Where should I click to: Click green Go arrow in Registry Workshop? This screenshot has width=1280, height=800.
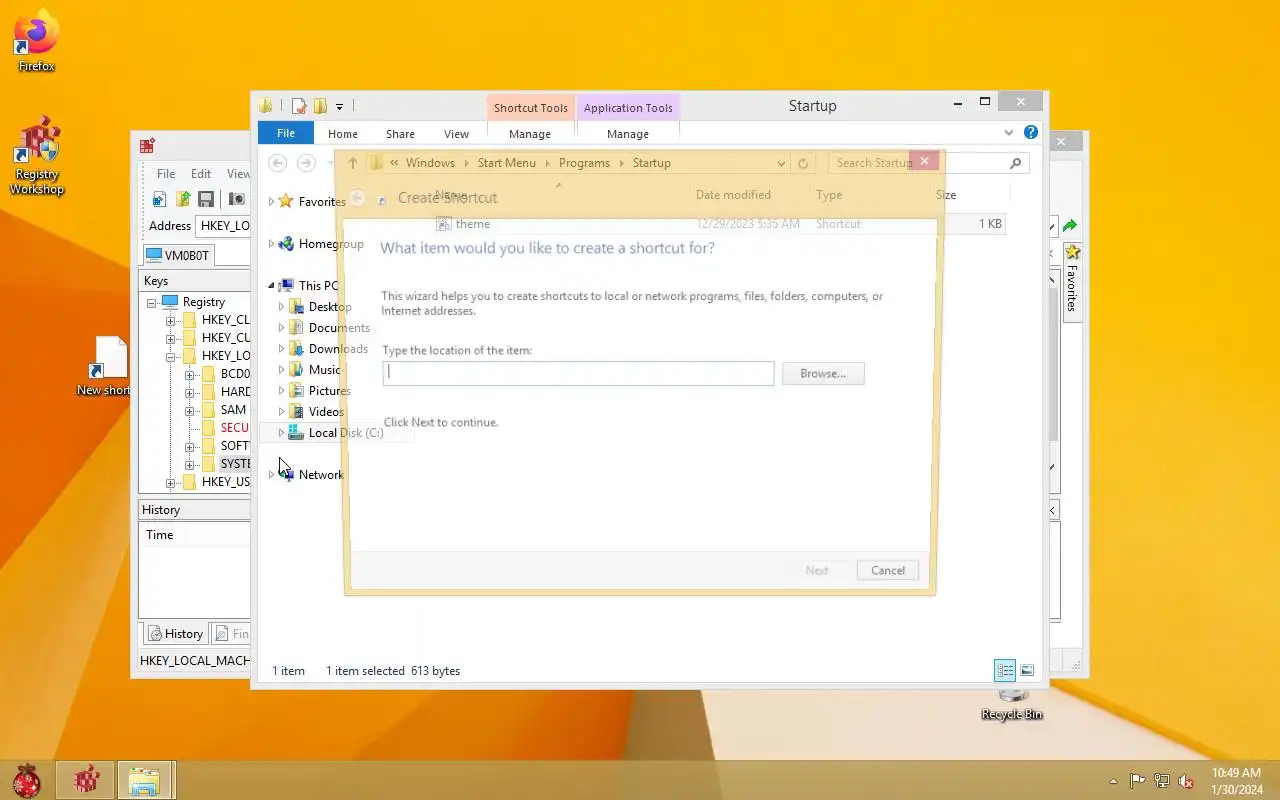[x=1070, y=226]
